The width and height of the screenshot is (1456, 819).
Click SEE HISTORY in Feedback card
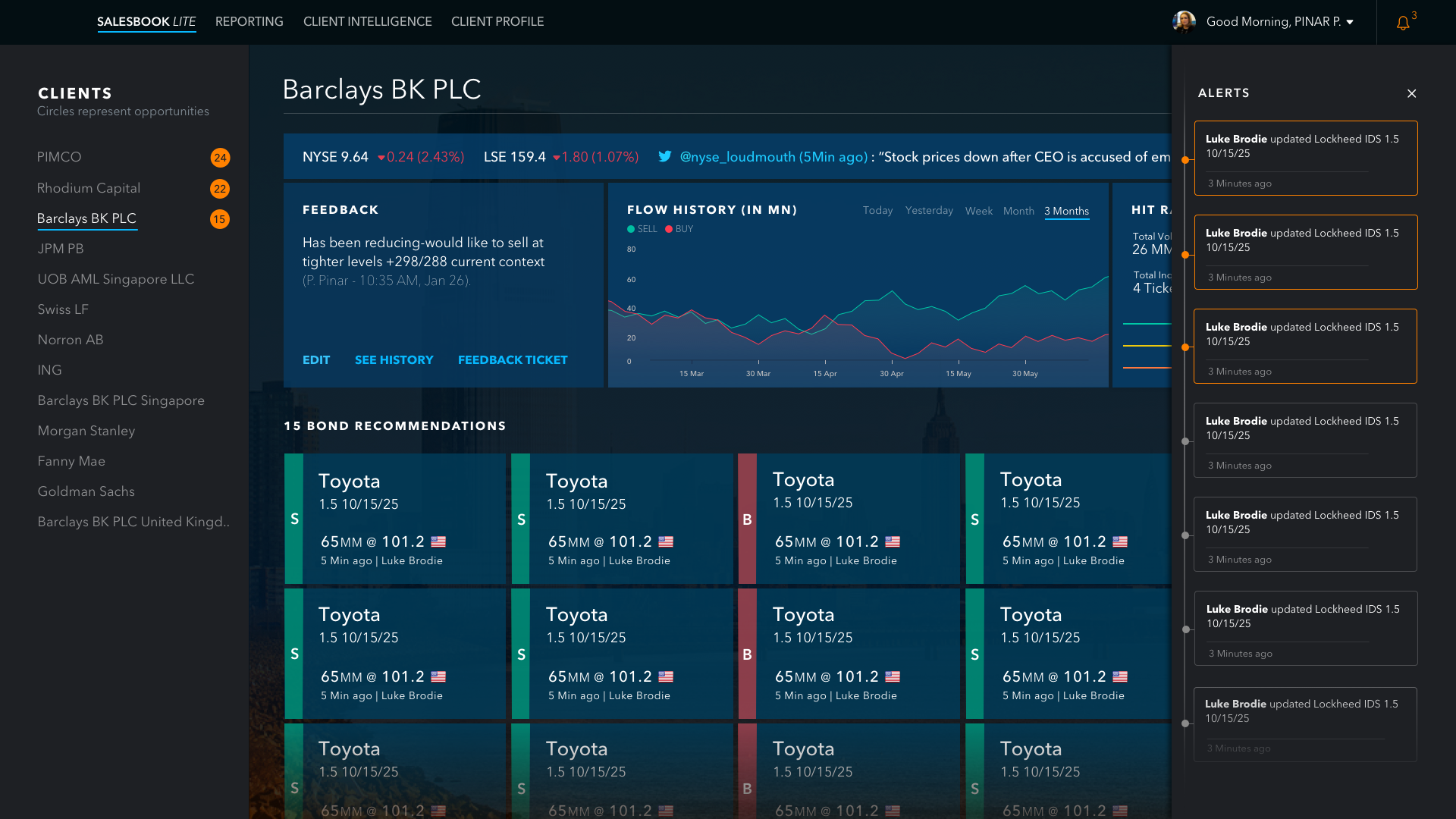point(394,360)
